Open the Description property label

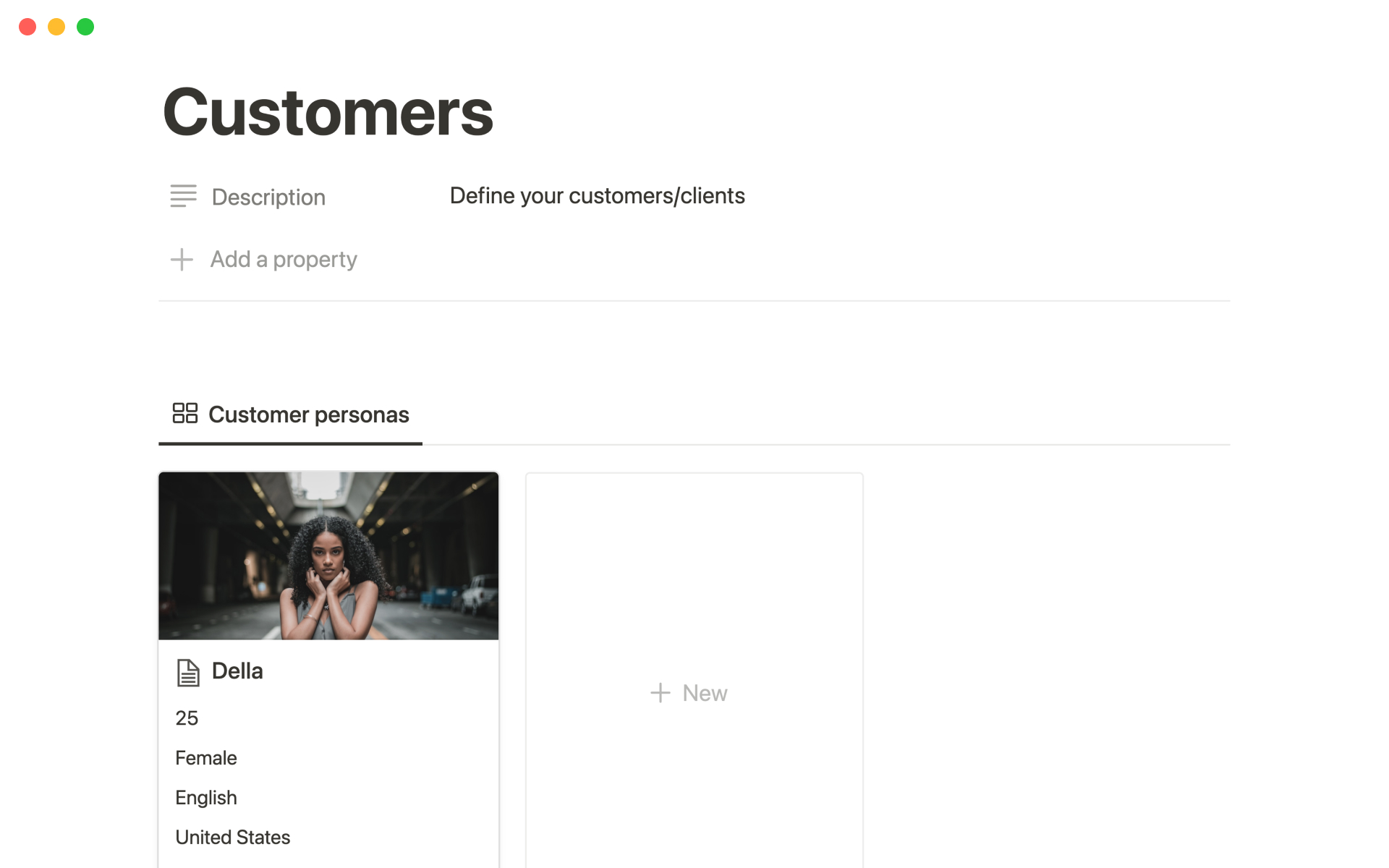[268, 197]
